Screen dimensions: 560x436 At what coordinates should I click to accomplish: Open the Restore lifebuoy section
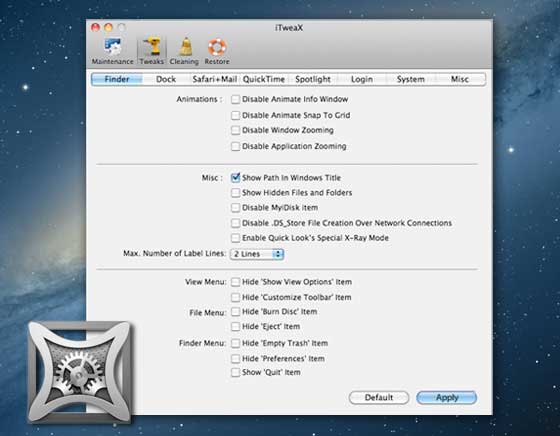[217, 52]
